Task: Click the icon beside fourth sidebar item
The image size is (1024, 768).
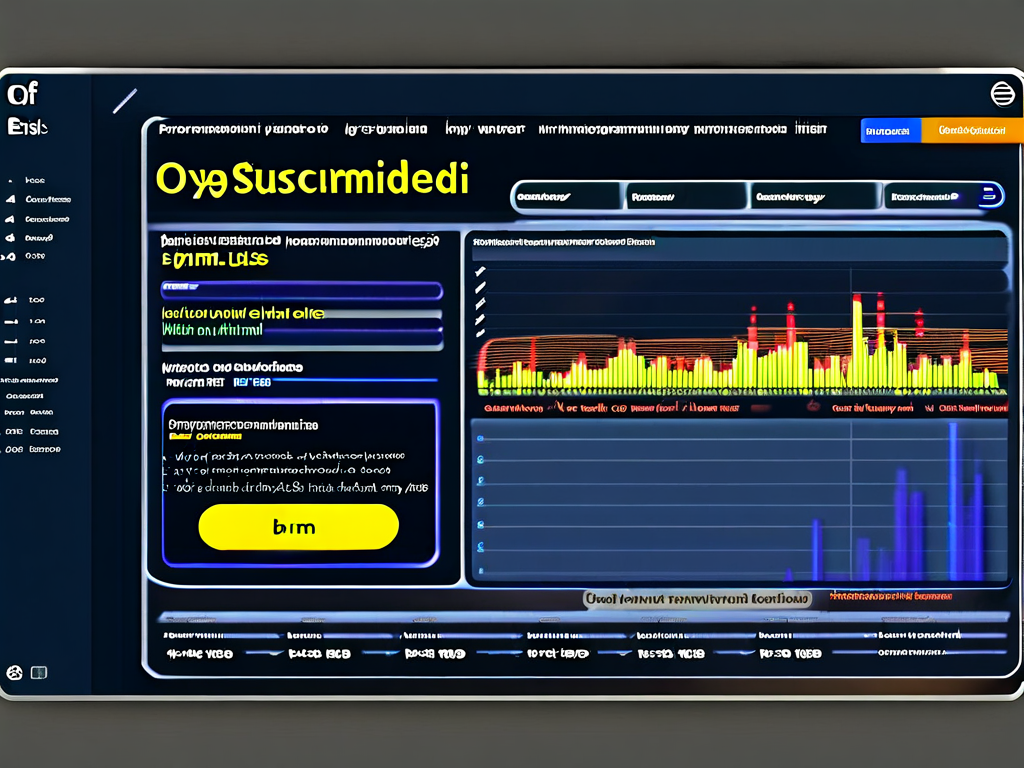Action: (x=10, y=238)
